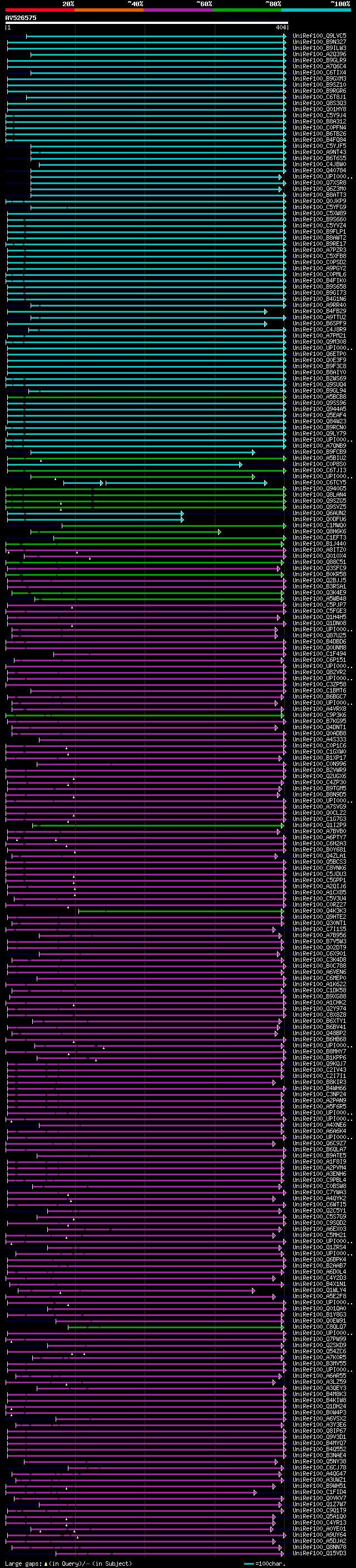
Task: Click hit UniRef100_Q8S3Q3
Action: 319,103
